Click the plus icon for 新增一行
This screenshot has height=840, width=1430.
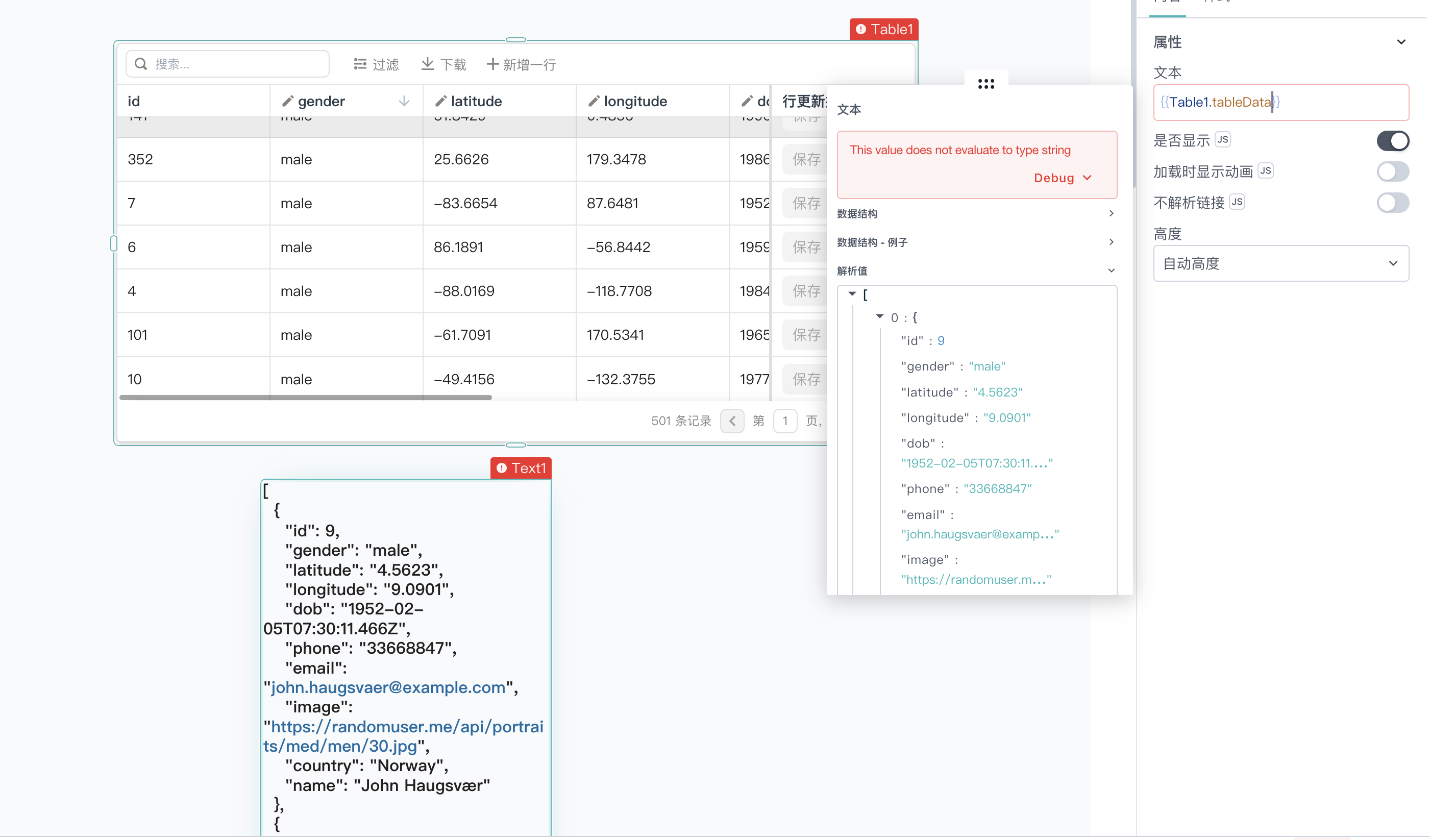click(492, 64)
